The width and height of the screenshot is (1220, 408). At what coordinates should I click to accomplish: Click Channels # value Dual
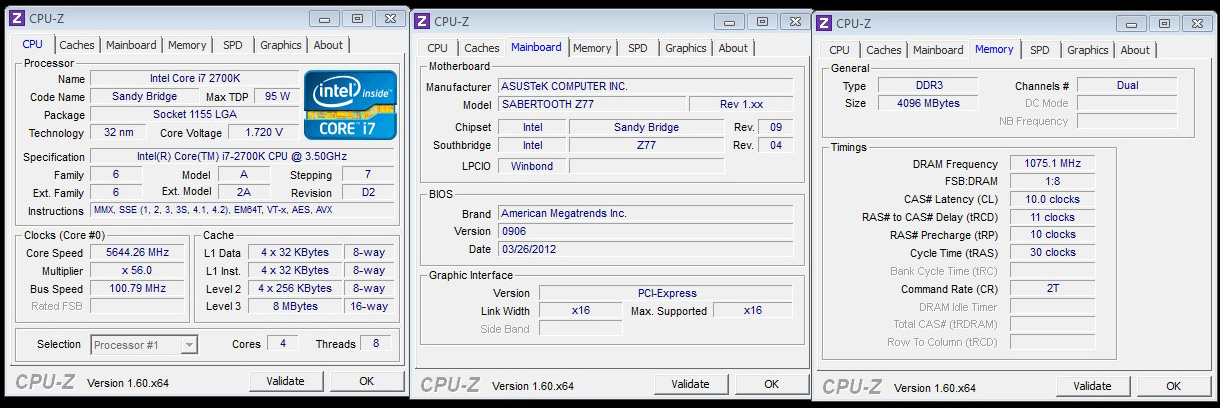tap(1127, 86)
